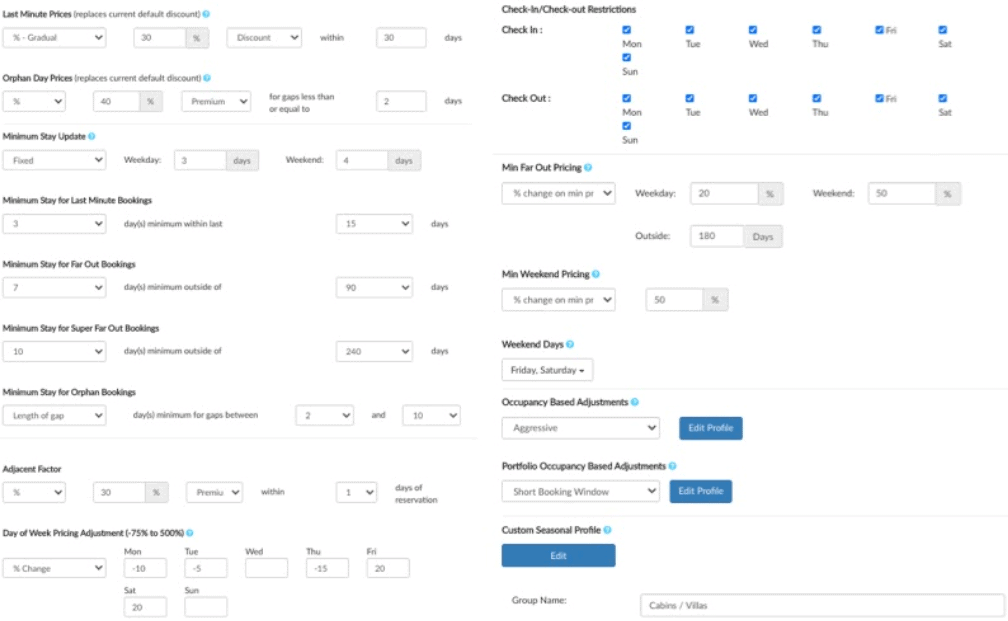The image size is (1008, 621).
Task: Open the help icon for Orphan Day Prices
Action: 207,78
